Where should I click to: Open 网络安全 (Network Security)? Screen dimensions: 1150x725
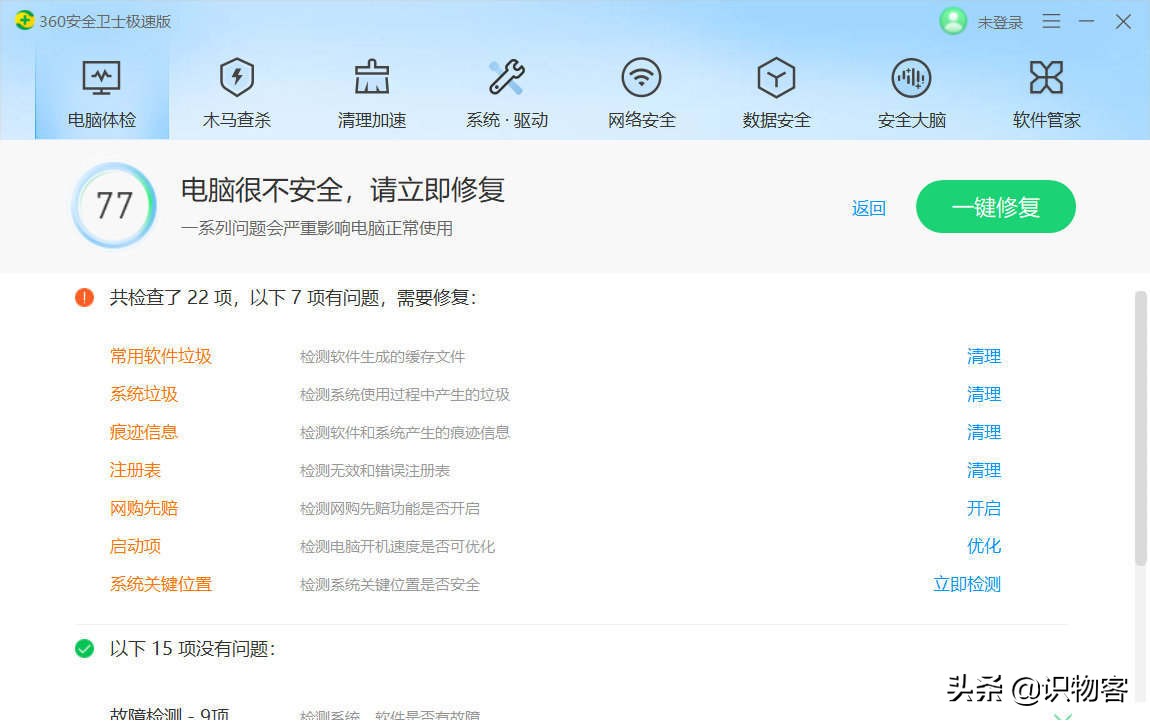tap(641, 90)
